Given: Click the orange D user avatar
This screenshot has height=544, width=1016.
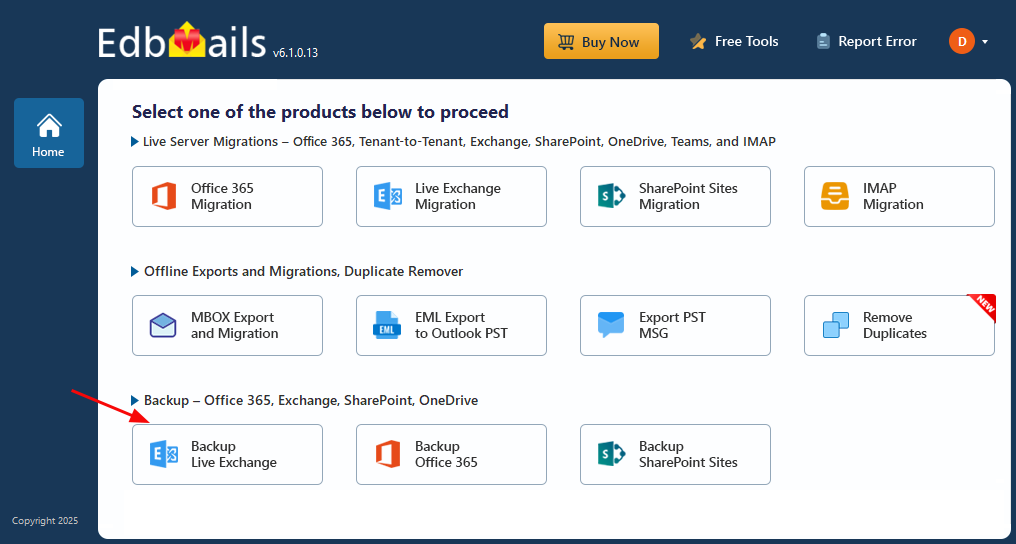Looking at the screenshot, I should (x=962, y=41).
